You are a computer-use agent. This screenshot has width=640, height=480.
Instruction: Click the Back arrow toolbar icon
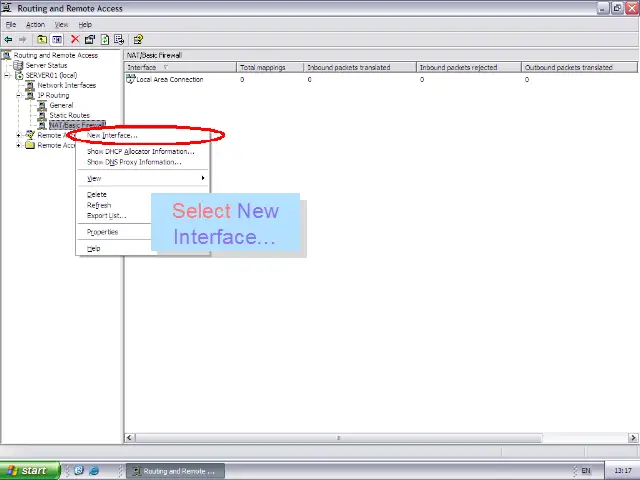(x=8, y=40)
